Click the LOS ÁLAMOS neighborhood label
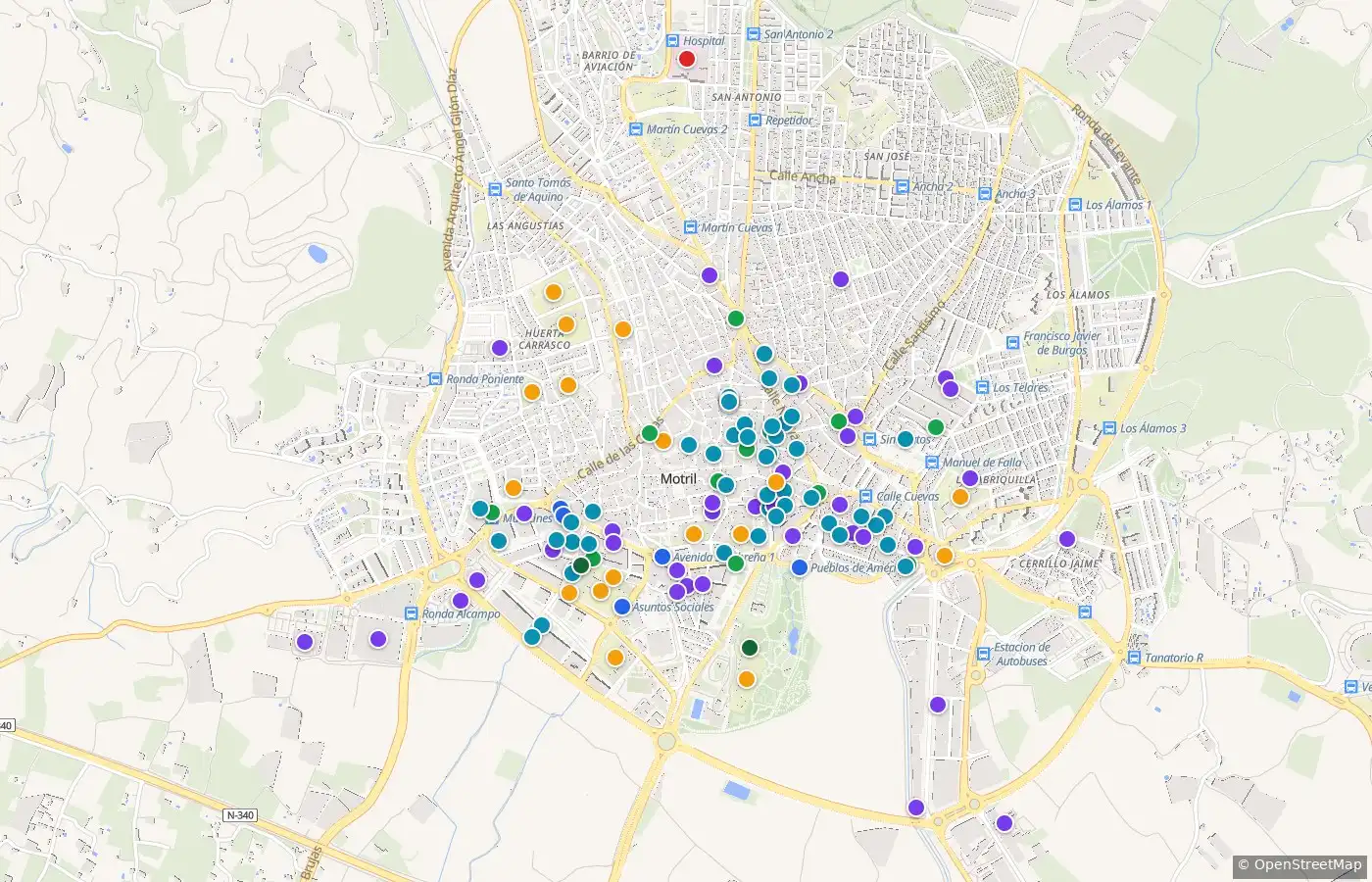This screenshot has width=1372, height=882. (1078, 294)
